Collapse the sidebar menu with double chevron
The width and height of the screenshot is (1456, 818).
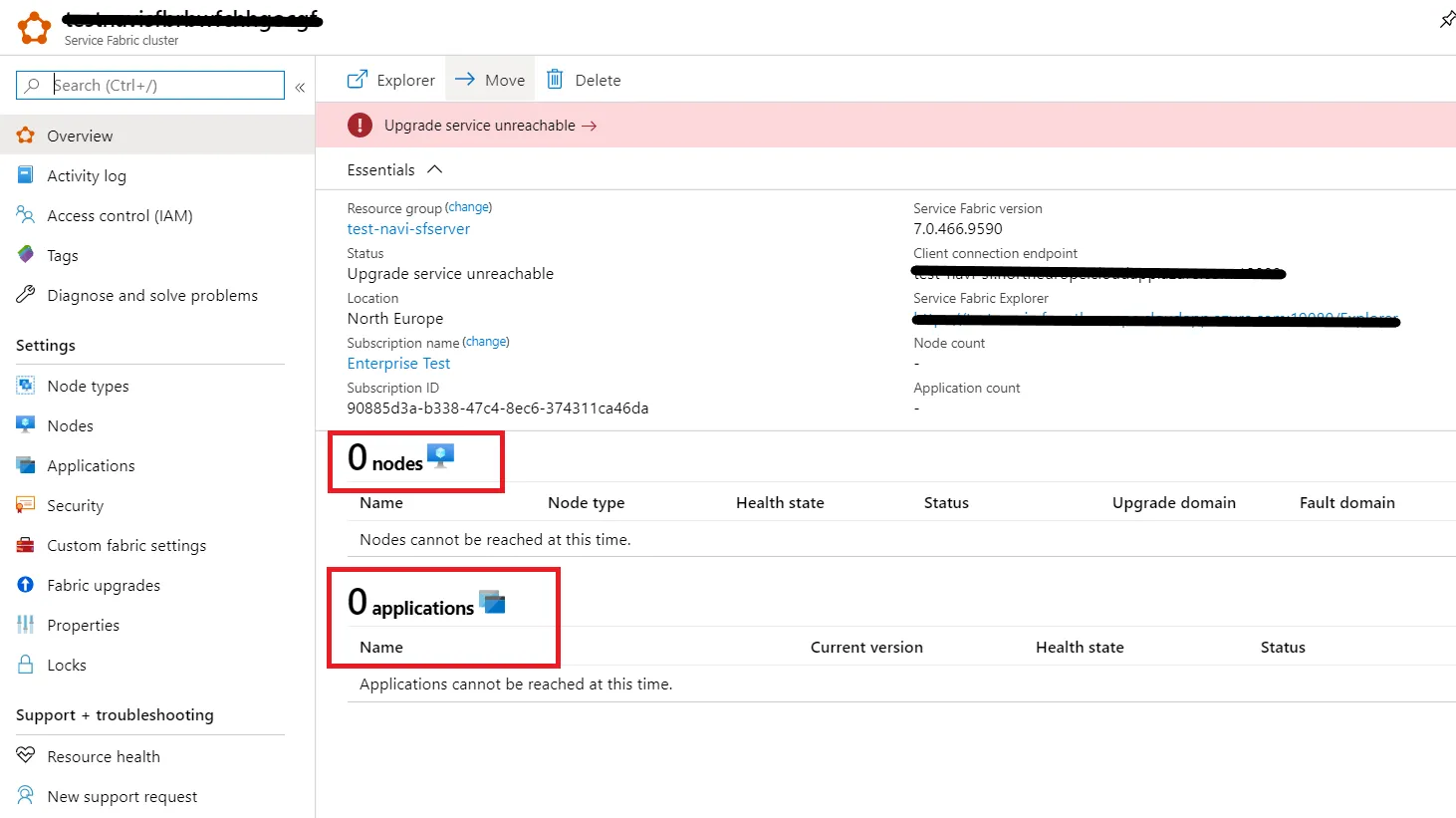click(300, 88)
